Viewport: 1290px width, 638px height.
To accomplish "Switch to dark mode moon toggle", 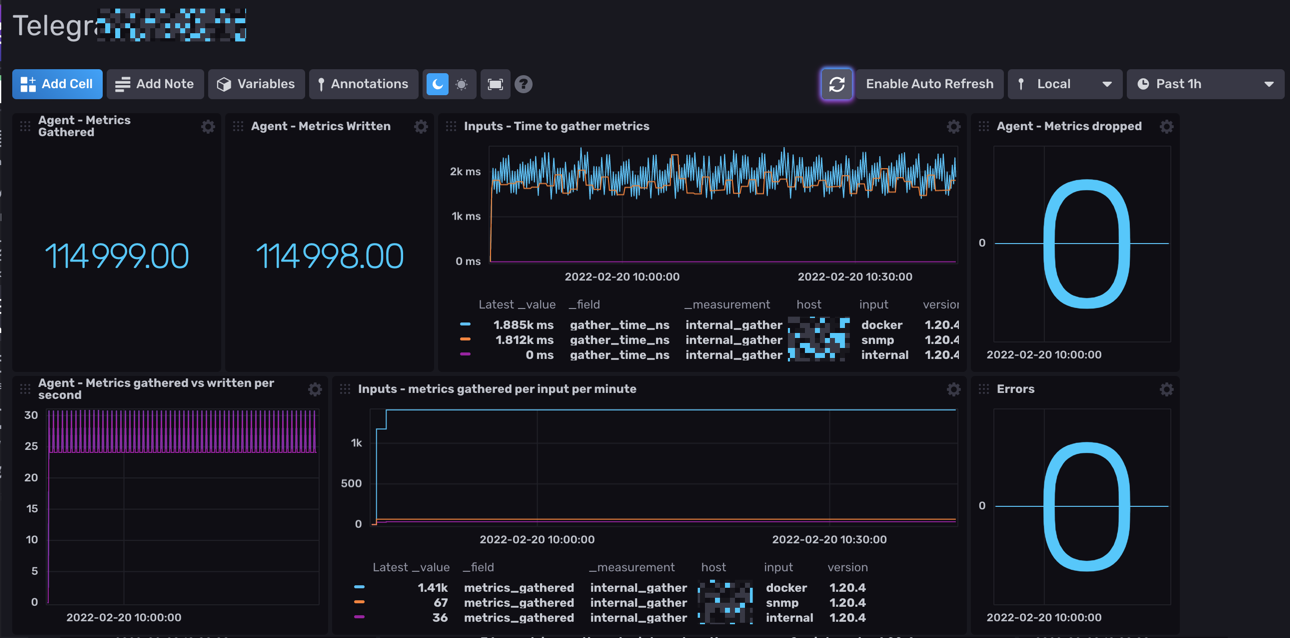I will tap(437, 84).
